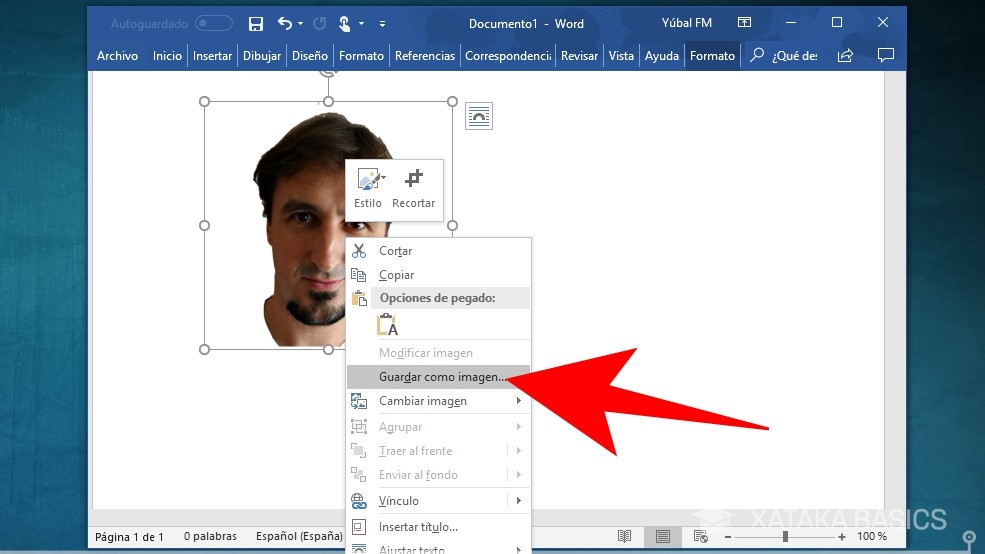The width and height of the screenshot is (985, 554).
Task: Open the Ribbon Display Options button
Action: [744, 23]
